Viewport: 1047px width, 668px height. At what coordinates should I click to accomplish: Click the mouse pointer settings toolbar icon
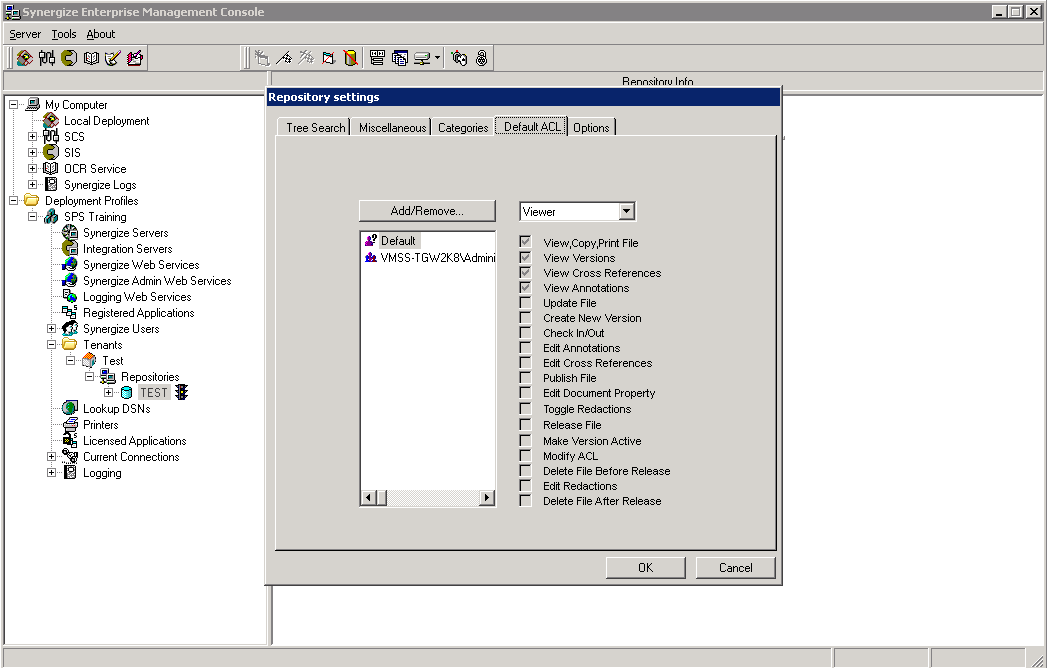(459, 58)
